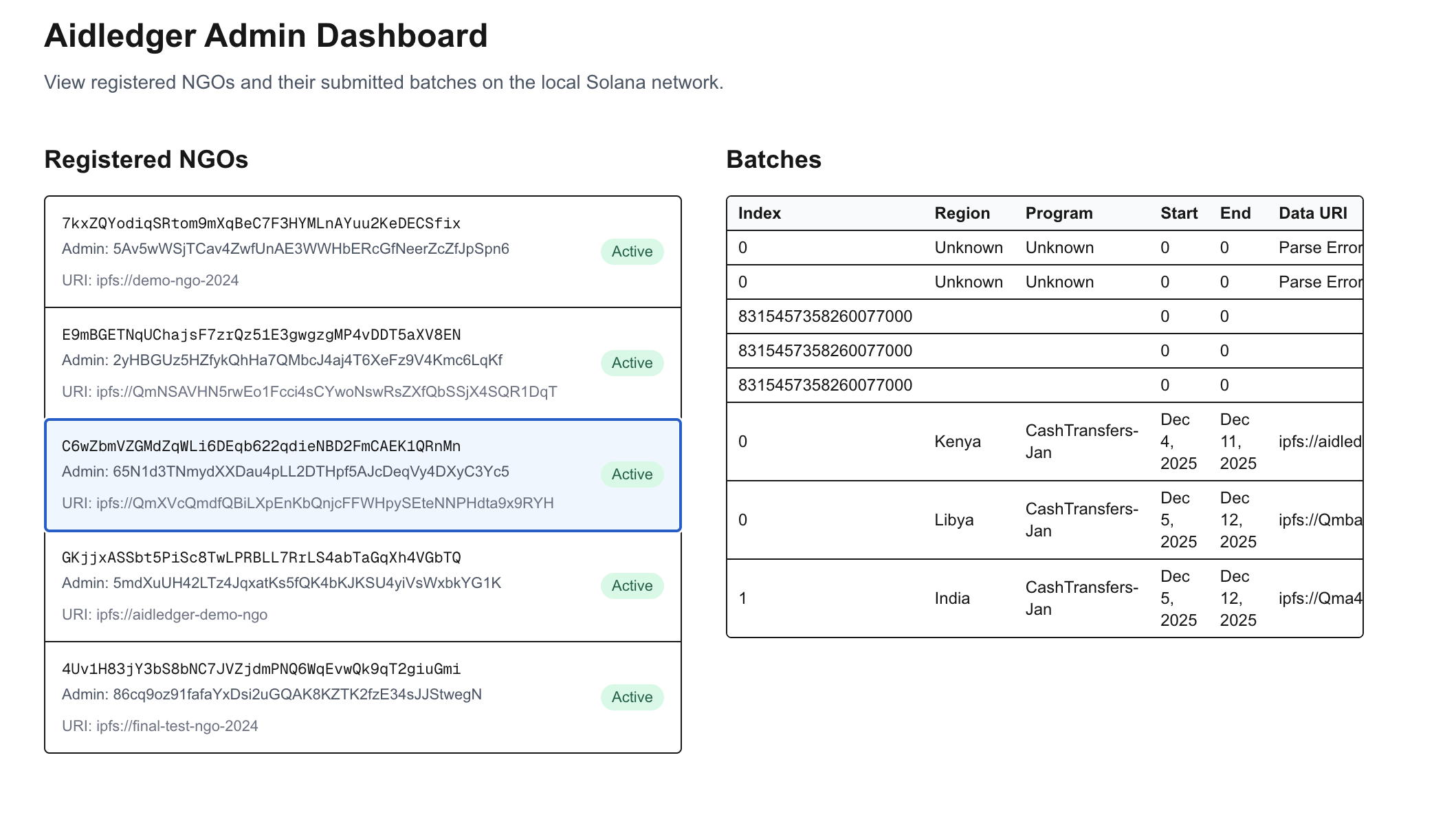Click the Program column header
This screenshot has height=828, width=1456.
pos(1059,213)
